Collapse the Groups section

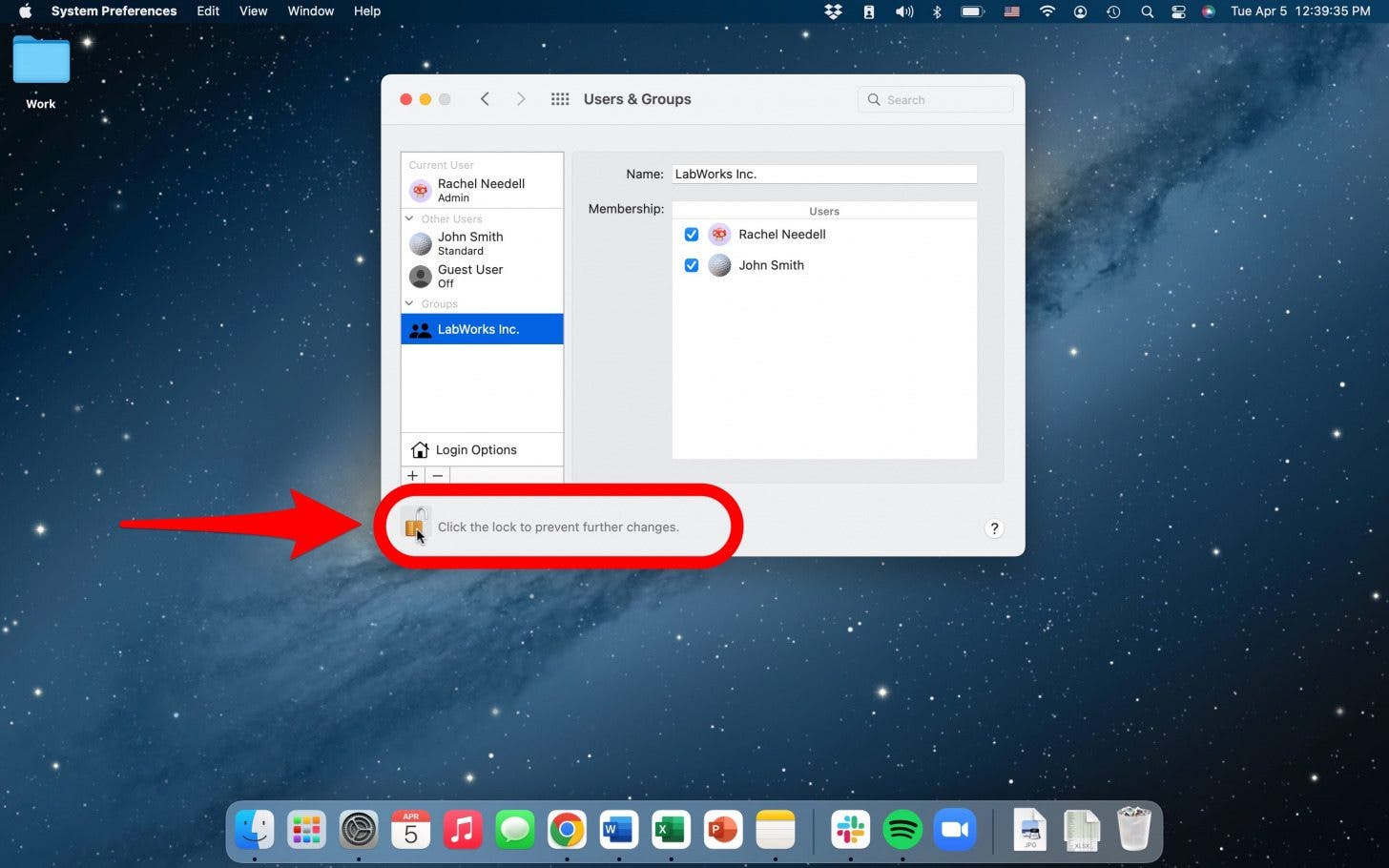click(410, 304)
